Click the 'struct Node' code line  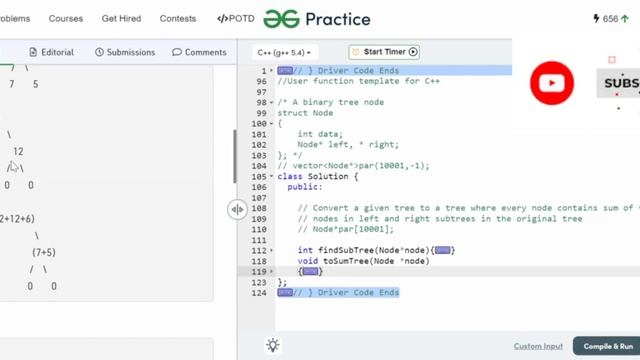pos(305,113)
